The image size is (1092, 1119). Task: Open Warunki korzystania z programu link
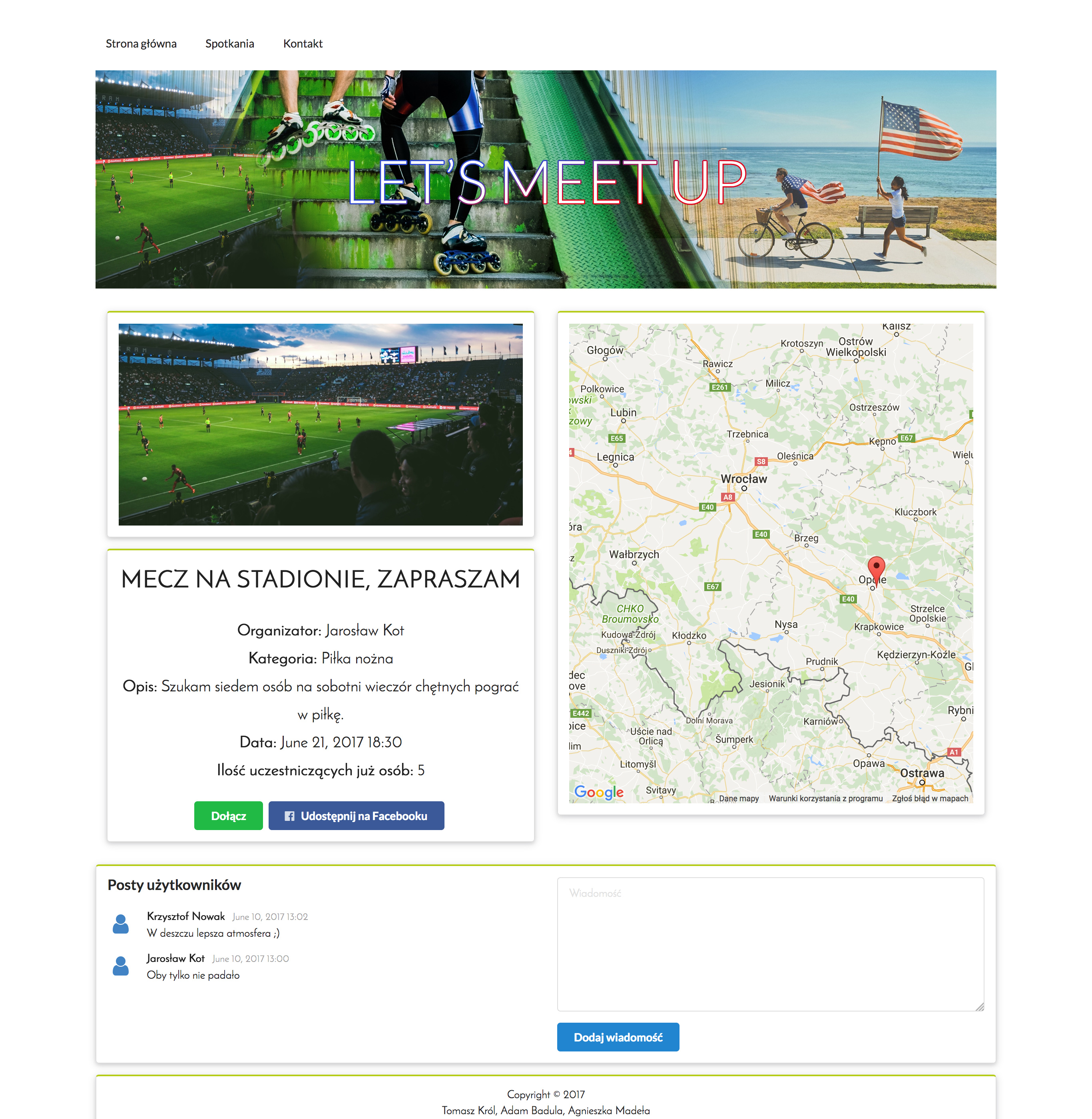coord(825,798)
